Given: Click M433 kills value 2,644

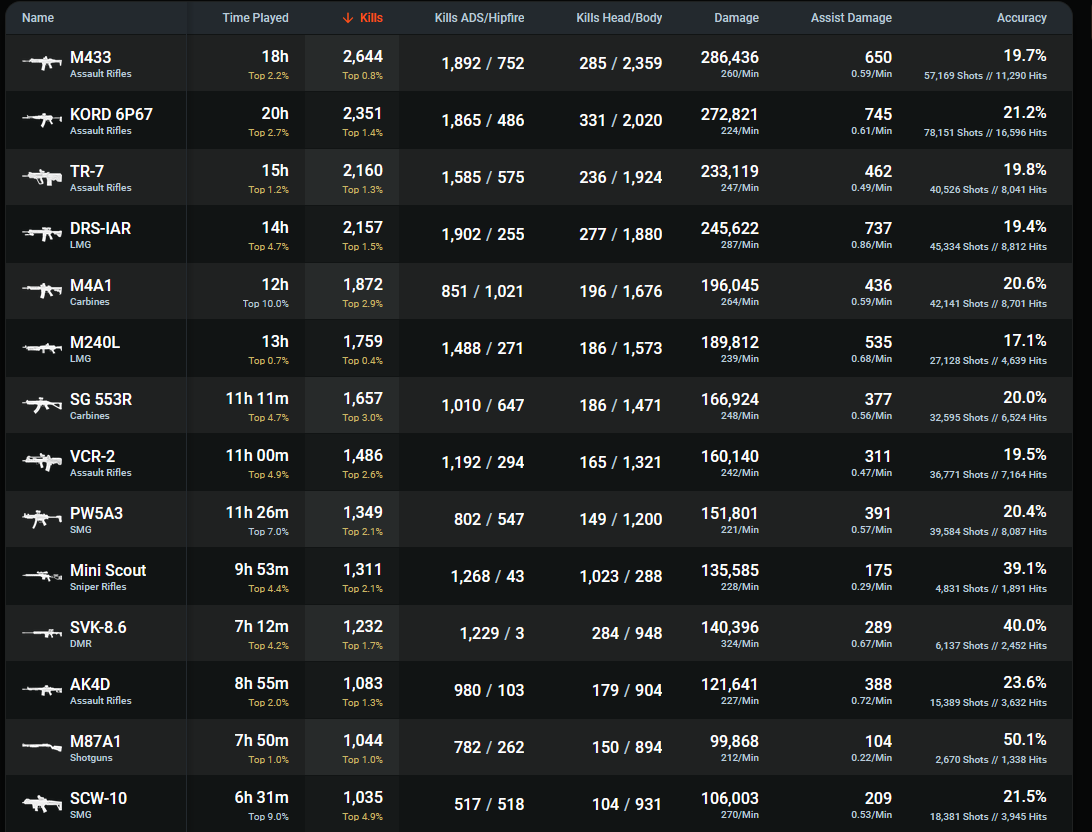Looking at the screenshot, I should tap(363, 57).
